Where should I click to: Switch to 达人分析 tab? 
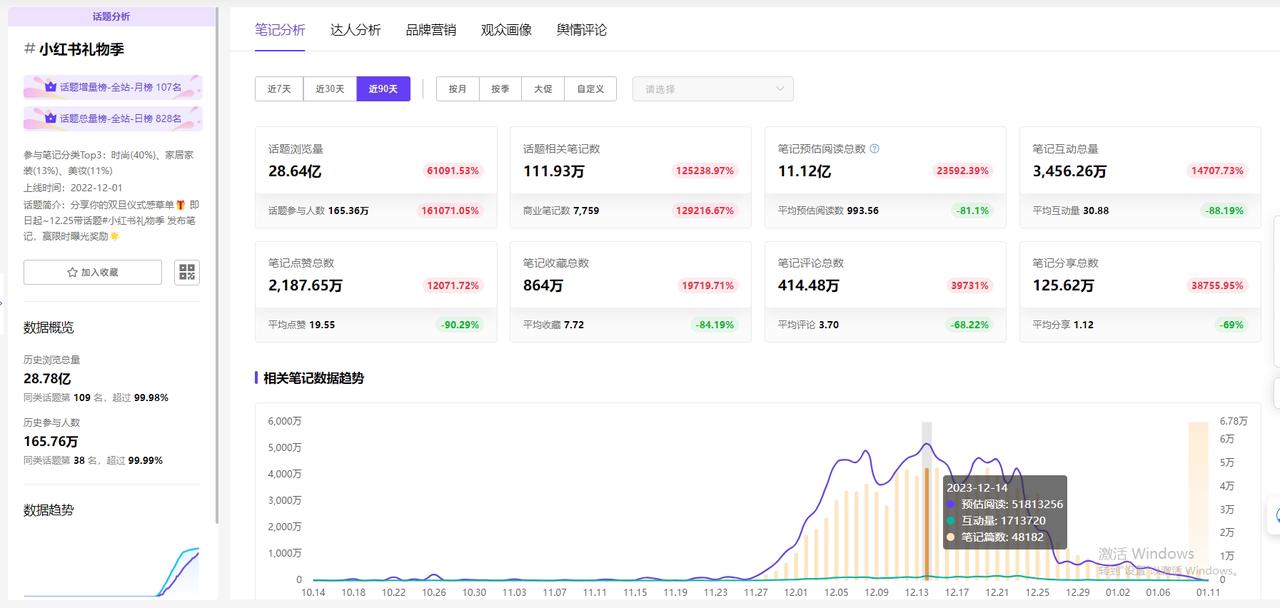pos(355,30)
